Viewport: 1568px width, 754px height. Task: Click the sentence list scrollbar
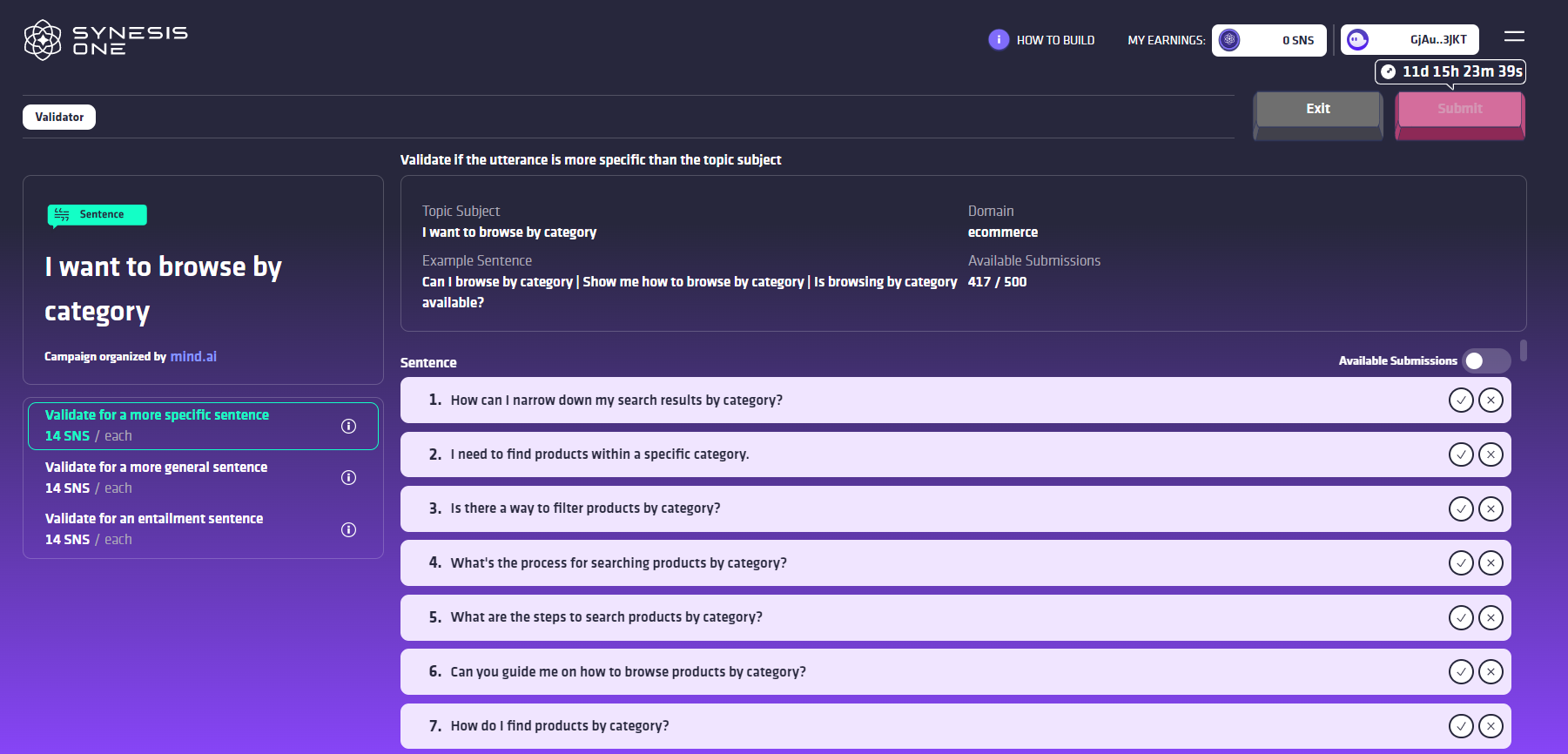(1523, 350)
